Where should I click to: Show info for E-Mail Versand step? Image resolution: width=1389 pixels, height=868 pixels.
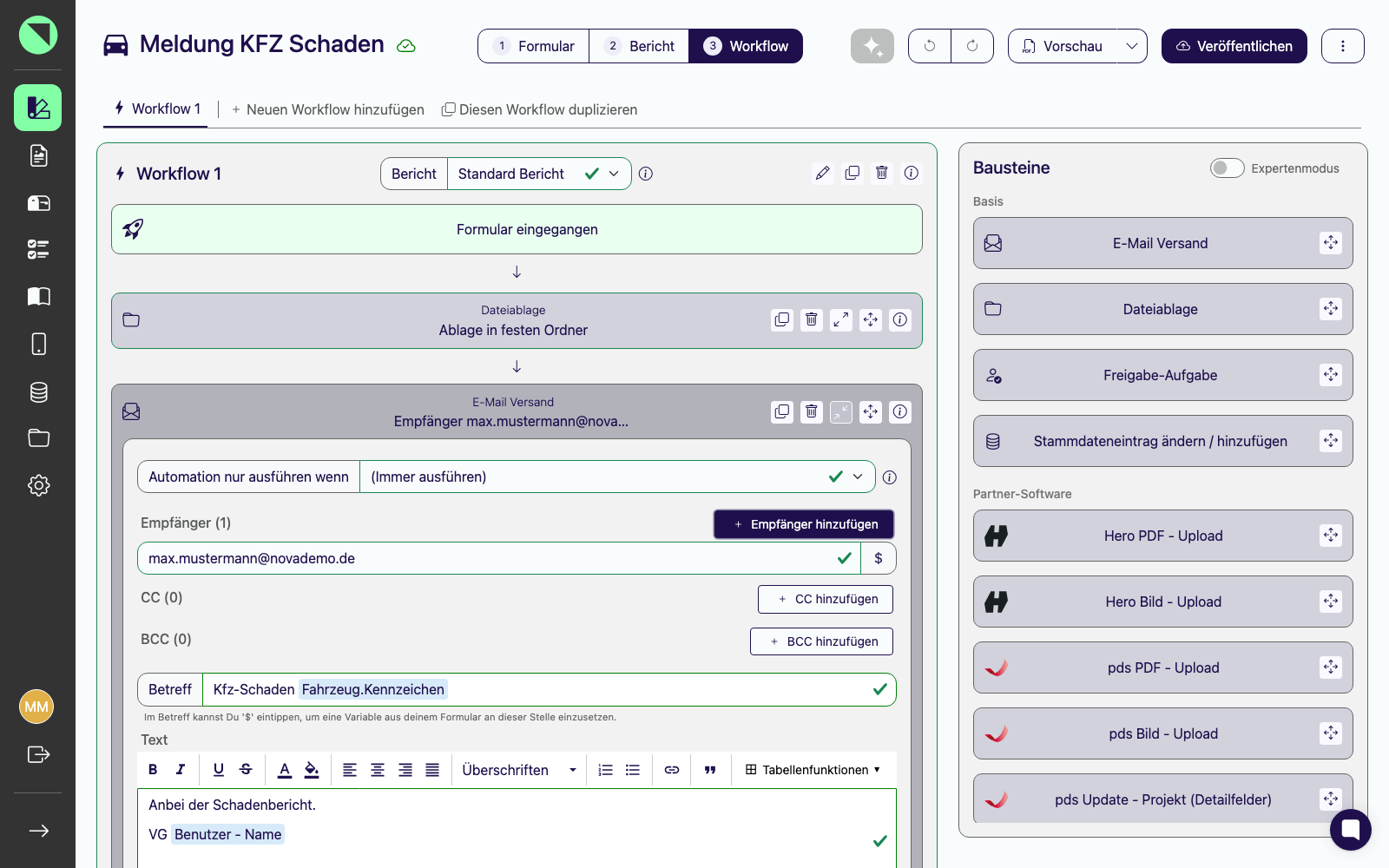[900, 411]
